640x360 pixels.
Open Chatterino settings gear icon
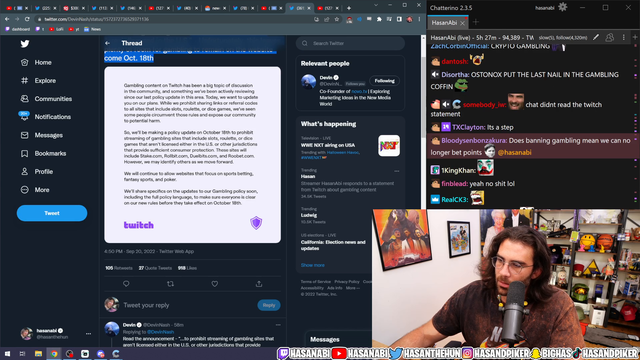pyautogui.click(x=562, y=7)
